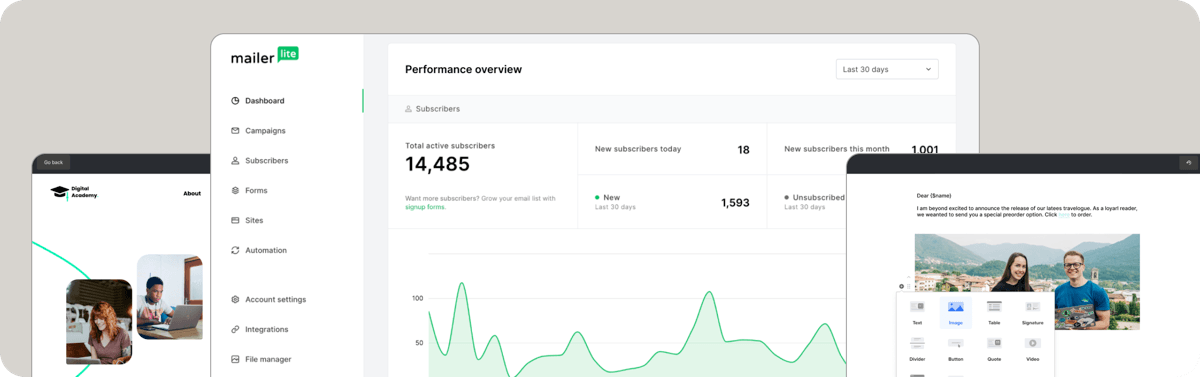Click the total subscribers value 14,485
The width and height of the screenshot is (1200, 377).
point(437,164)
